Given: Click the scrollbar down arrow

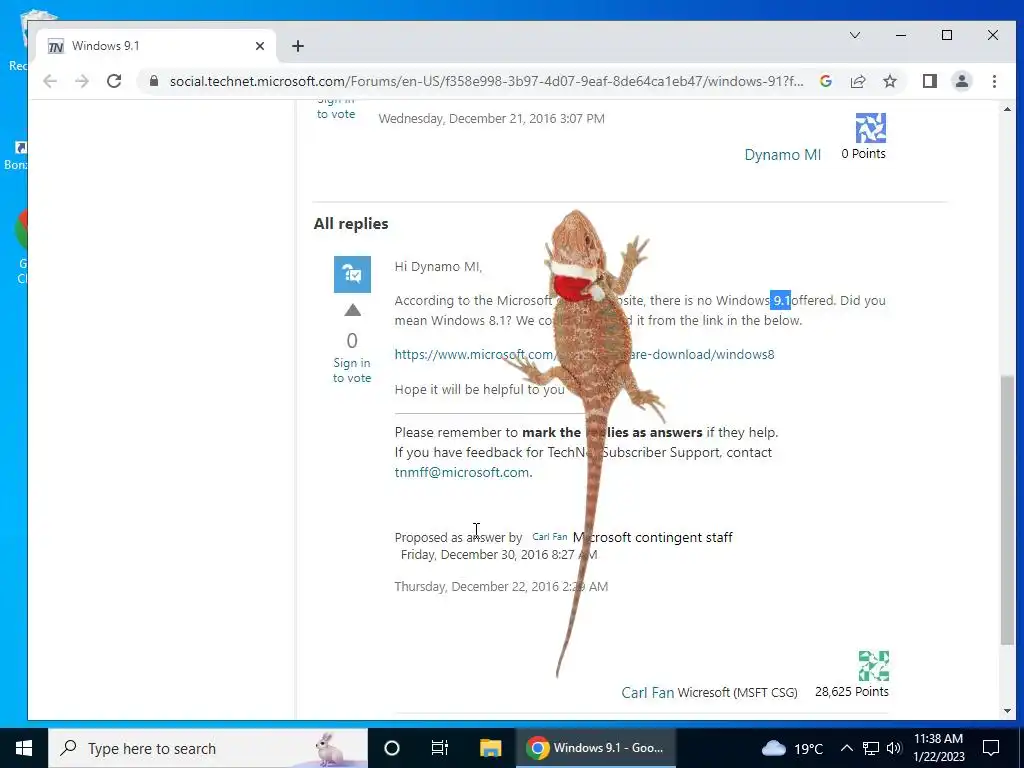Looking at the screenshot, I should [1007, 711].
